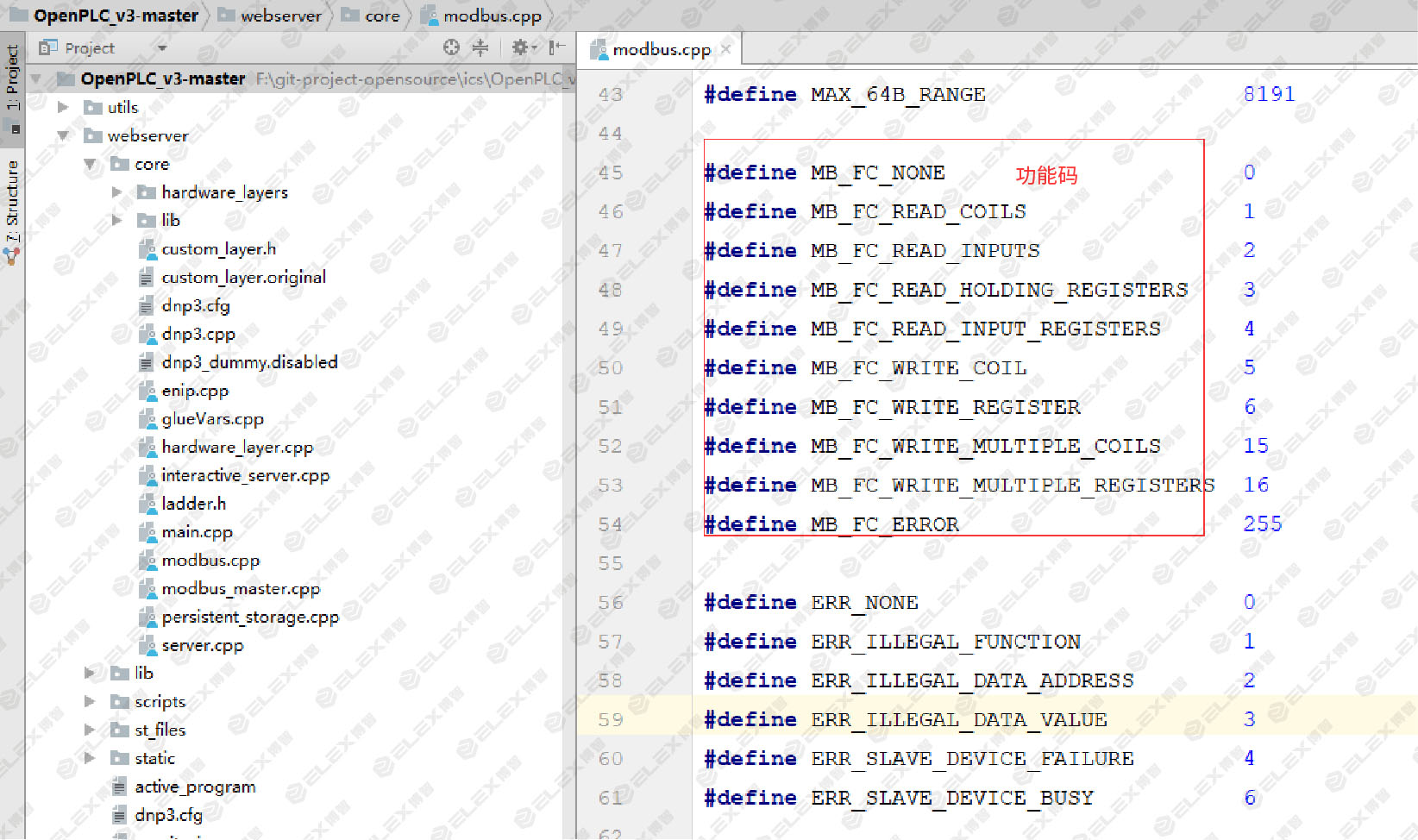This screenshot has height=840, width=1418.
Task: Click the value 255 of MB_FC_ERROR
Action: pyautogui.click(x=1263, y=523)
